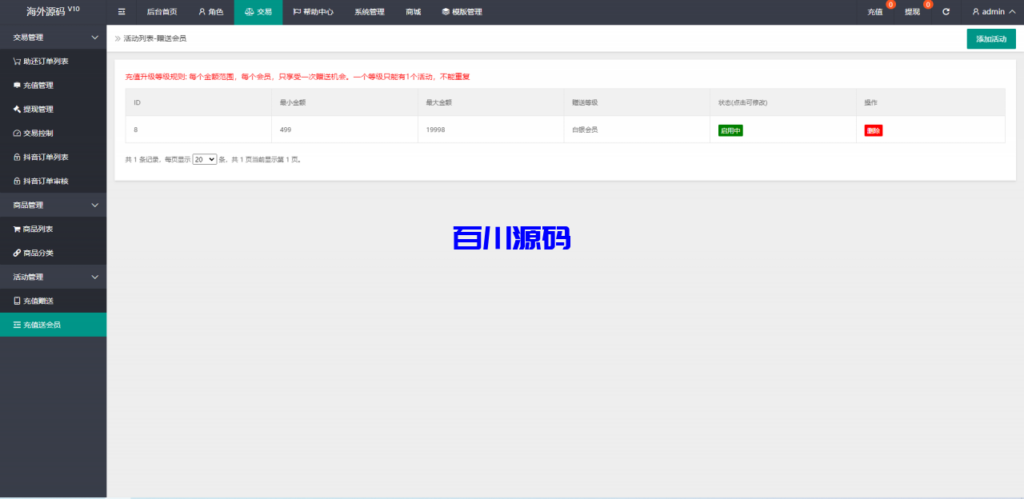The image size is (1024, 499).
Task: Open 模版管理 in the top navigation
Action: pos(462,12)
